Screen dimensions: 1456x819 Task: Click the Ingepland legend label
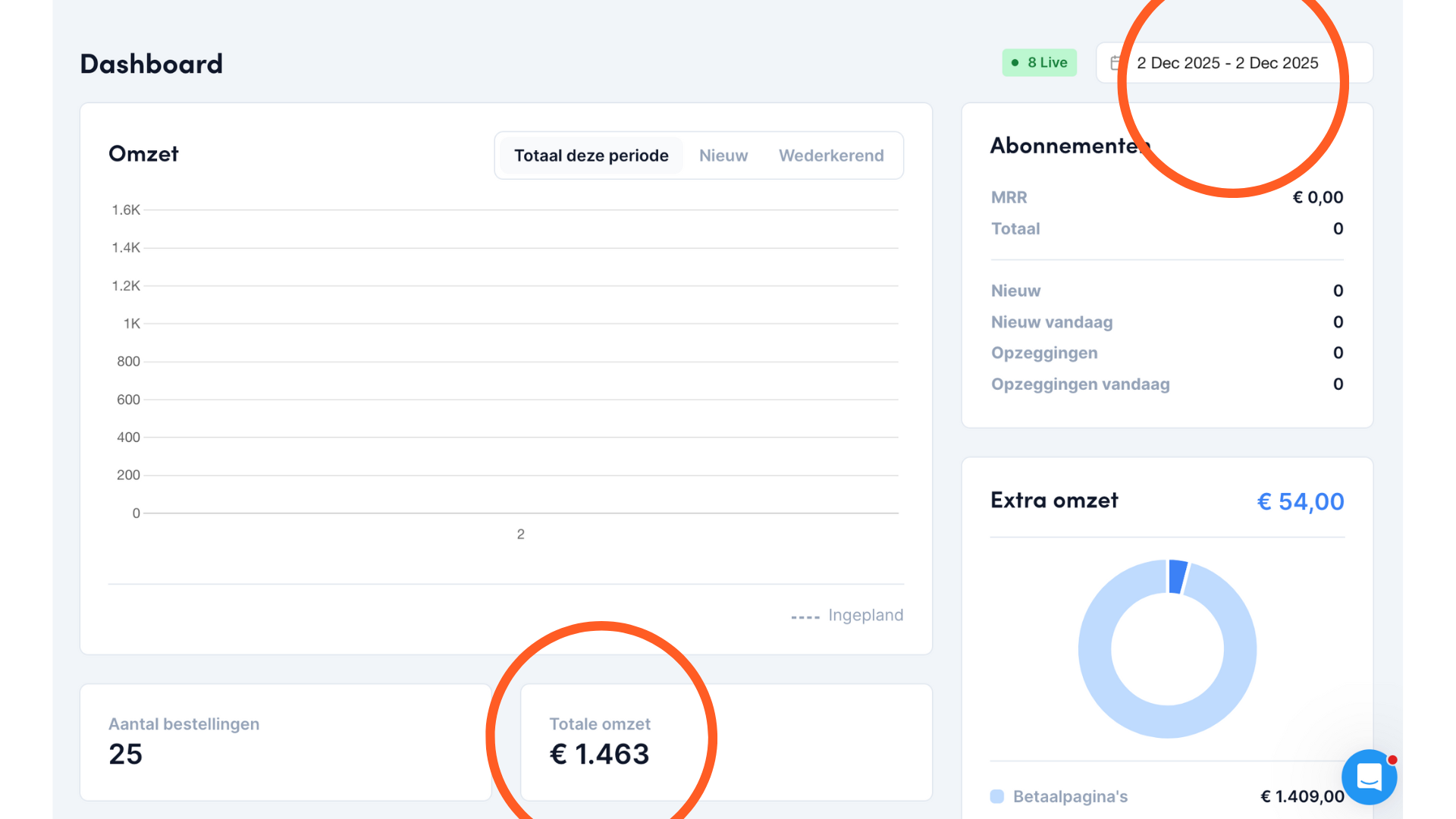click(x=865, y=615)
